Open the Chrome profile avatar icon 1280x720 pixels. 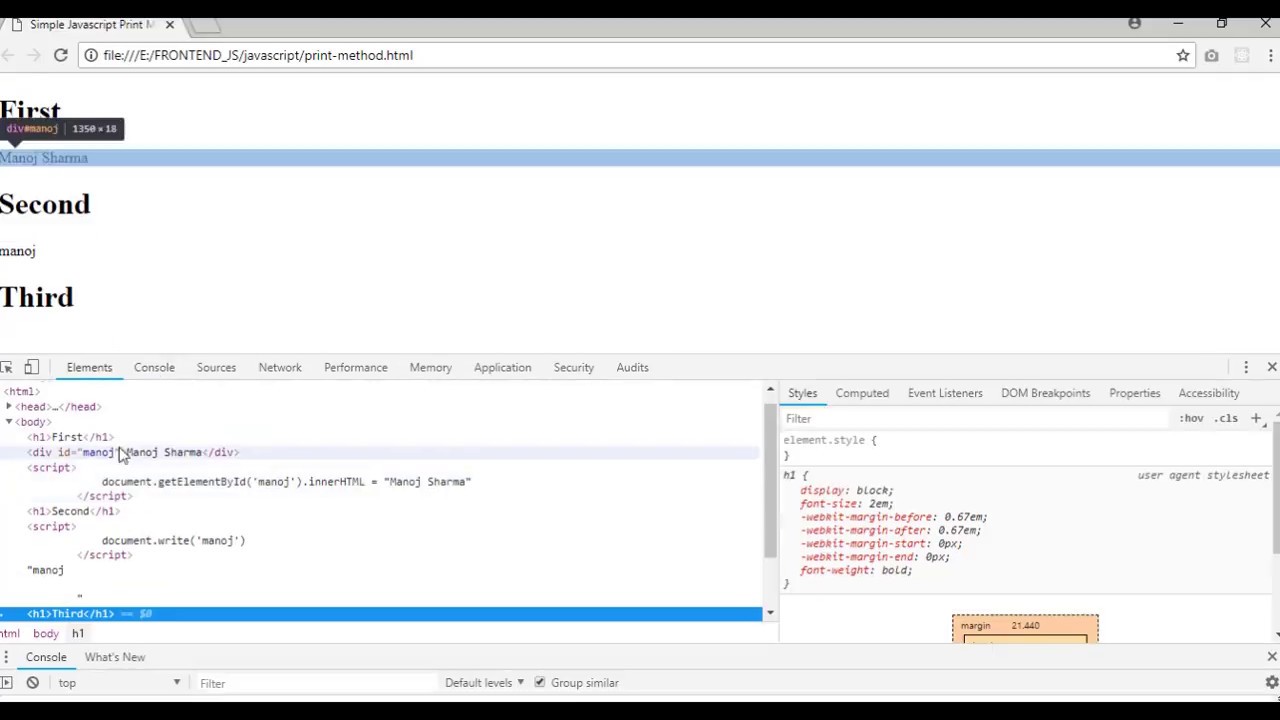[1134, 23]
